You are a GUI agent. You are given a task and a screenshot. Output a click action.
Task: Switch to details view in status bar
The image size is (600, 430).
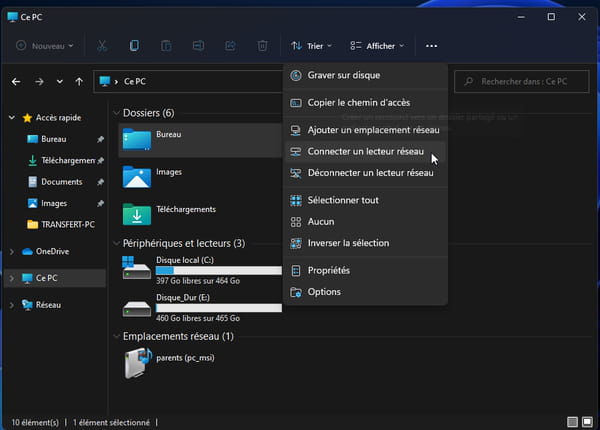(572, 422)
